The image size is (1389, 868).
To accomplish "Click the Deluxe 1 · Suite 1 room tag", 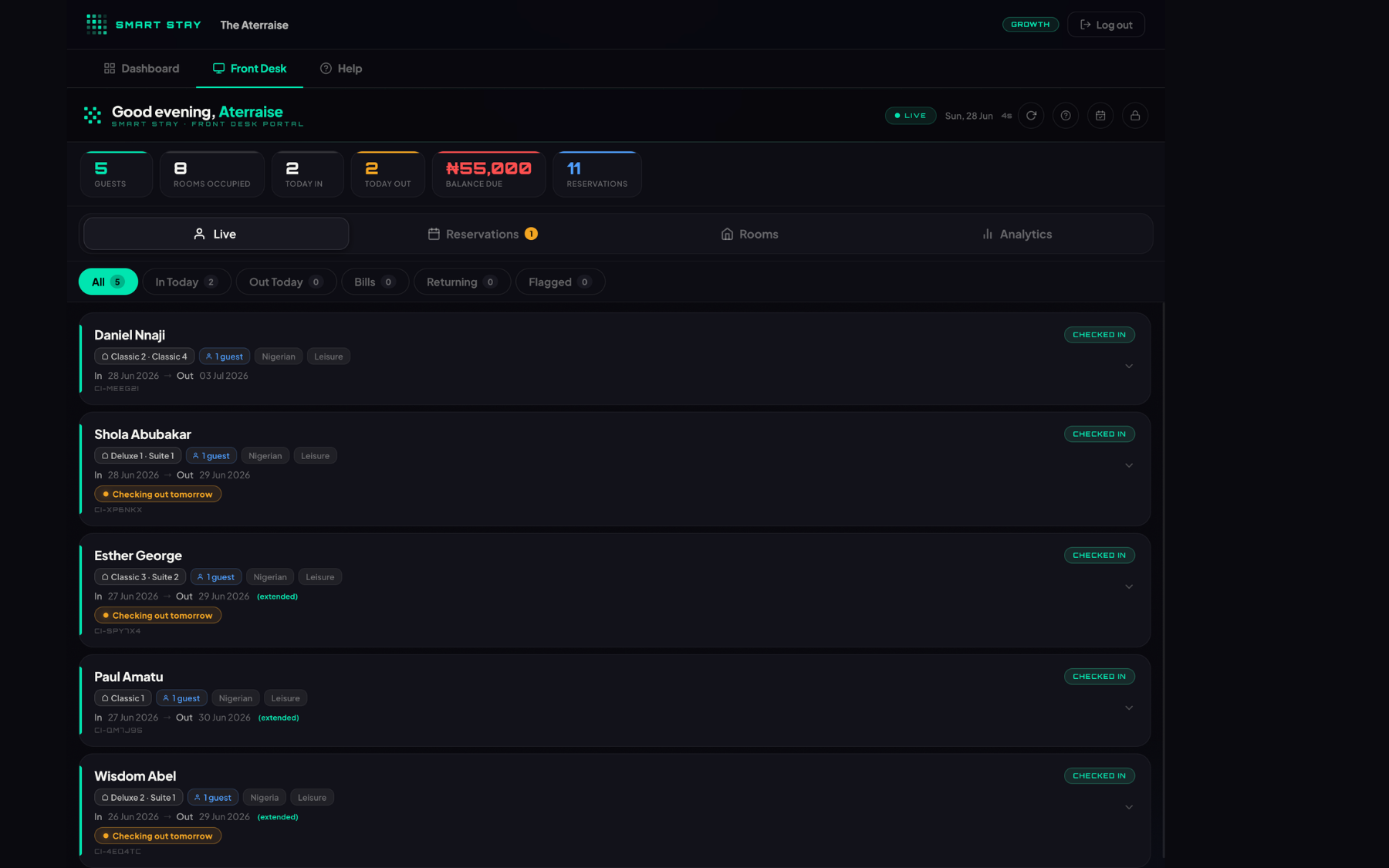I will (x=138, y=456).
